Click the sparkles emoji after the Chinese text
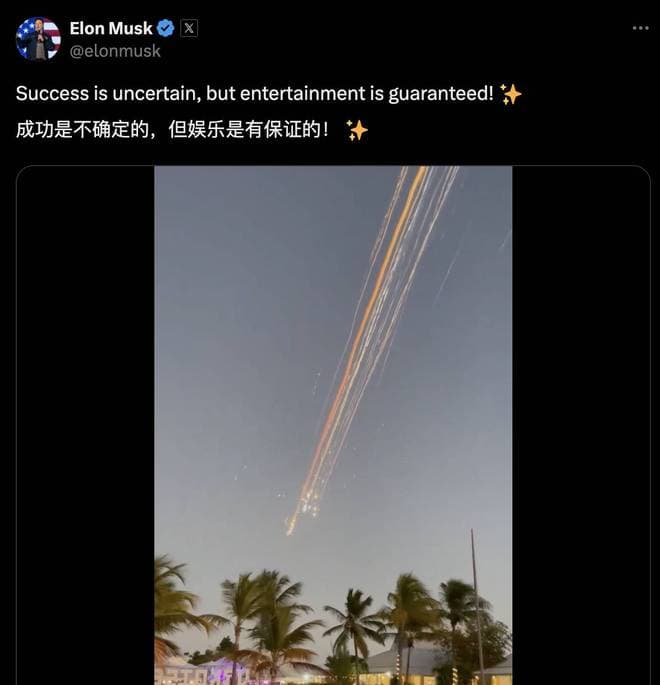The width and height of the screenshot is (660, 685). [357, 130]
